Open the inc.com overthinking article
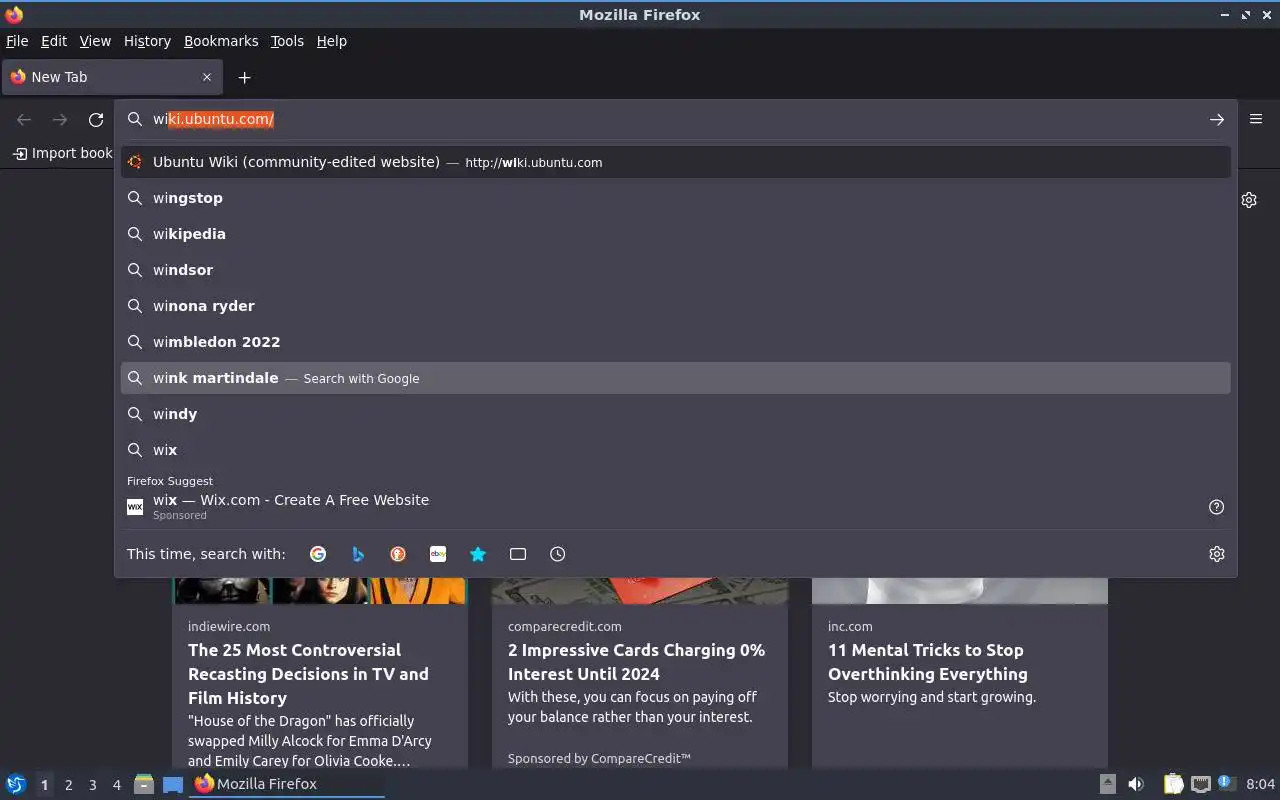Screen dimensions: 1280x800 pos(927,662)
